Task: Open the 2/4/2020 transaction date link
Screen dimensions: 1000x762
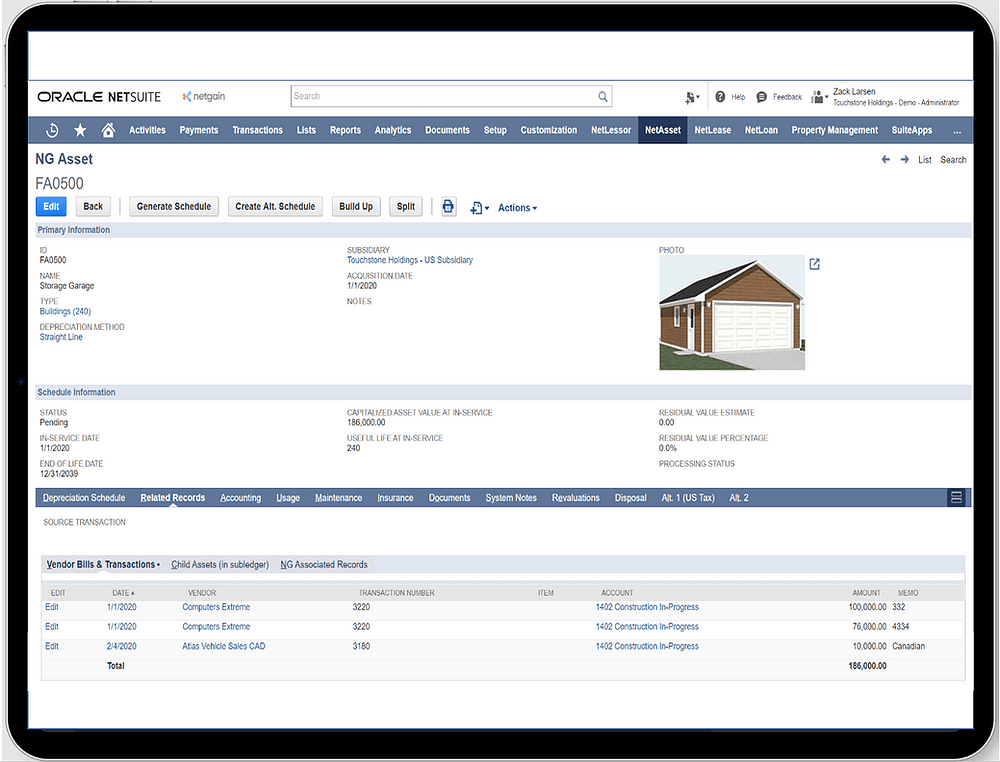Action: tap(121, 647)
